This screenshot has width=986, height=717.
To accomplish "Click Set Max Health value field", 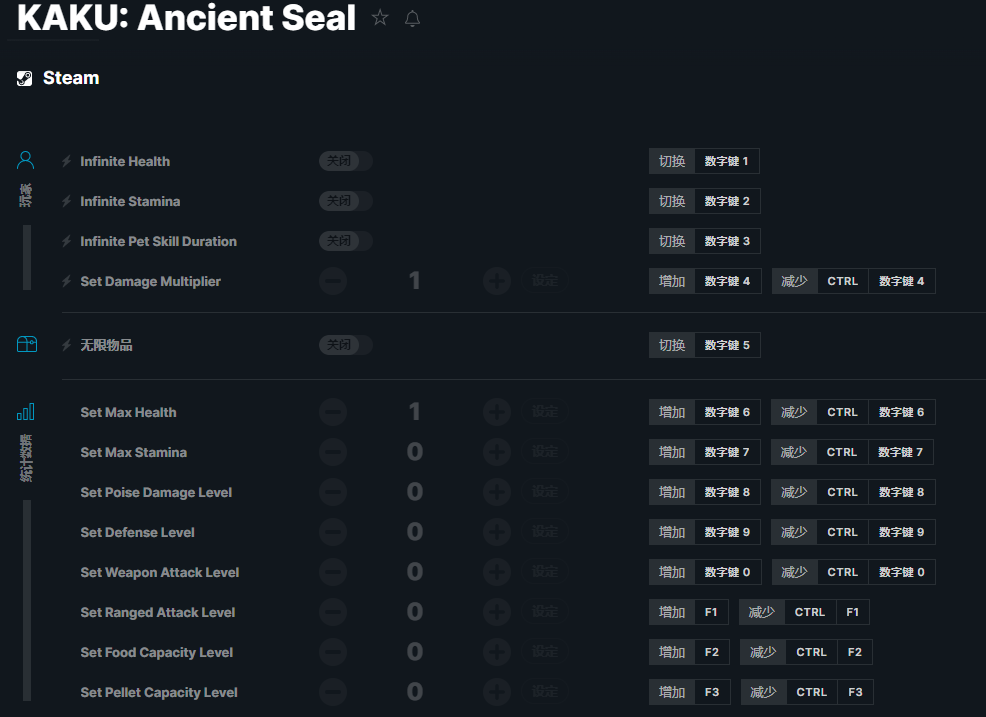I will tap(414, 412).
